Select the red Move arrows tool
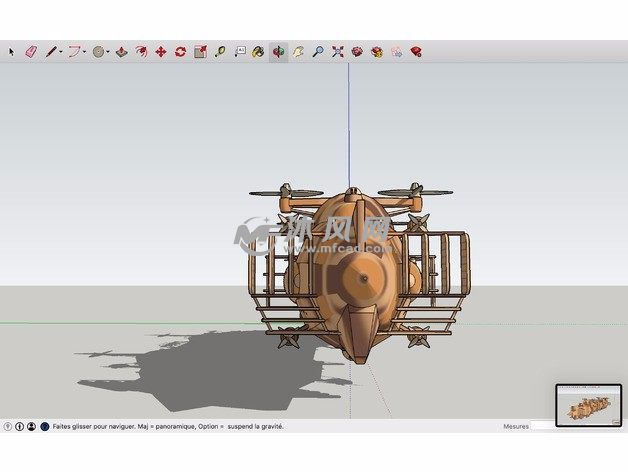 [160, 51]
